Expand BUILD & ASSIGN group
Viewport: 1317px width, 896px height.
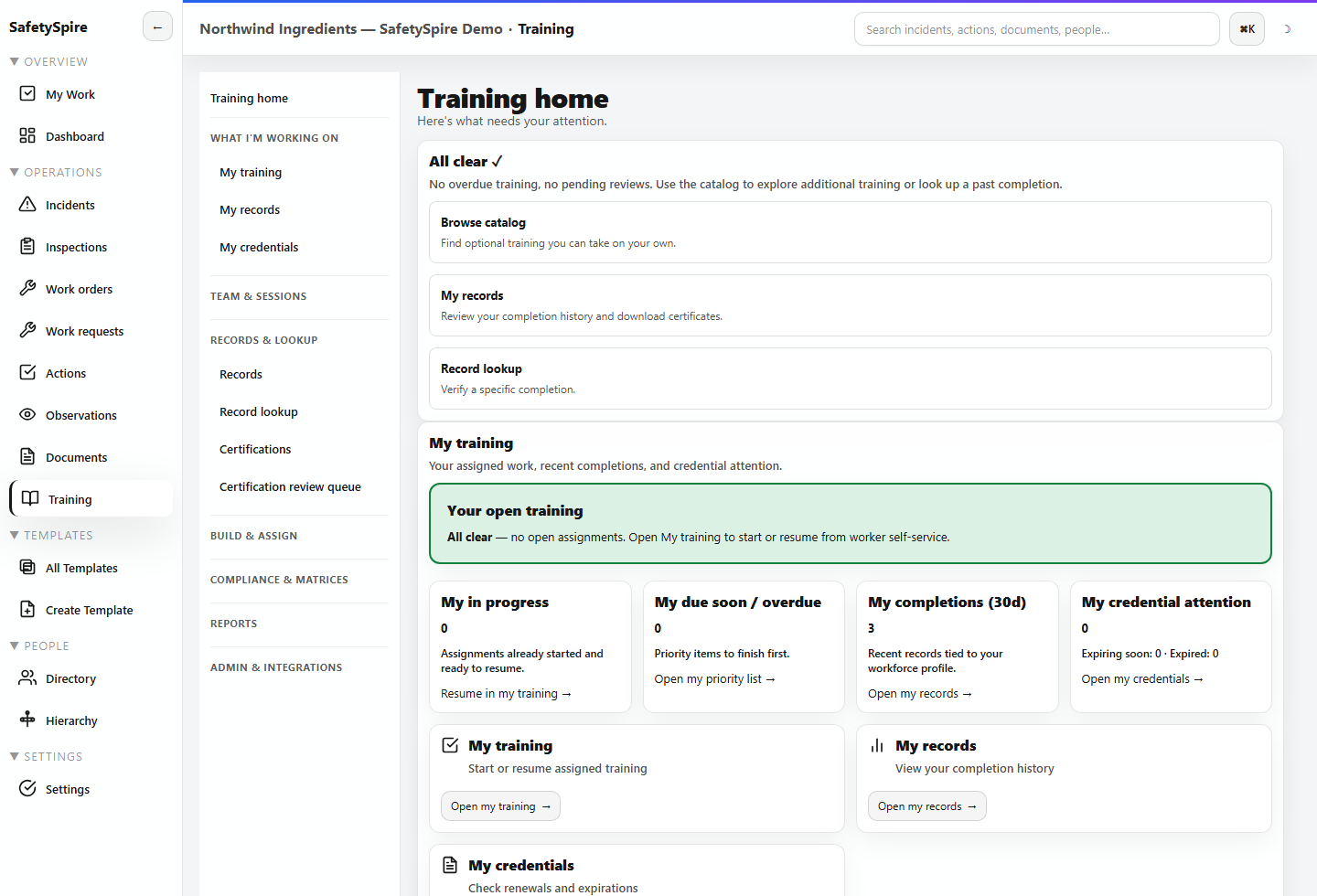tap(254, 536)
